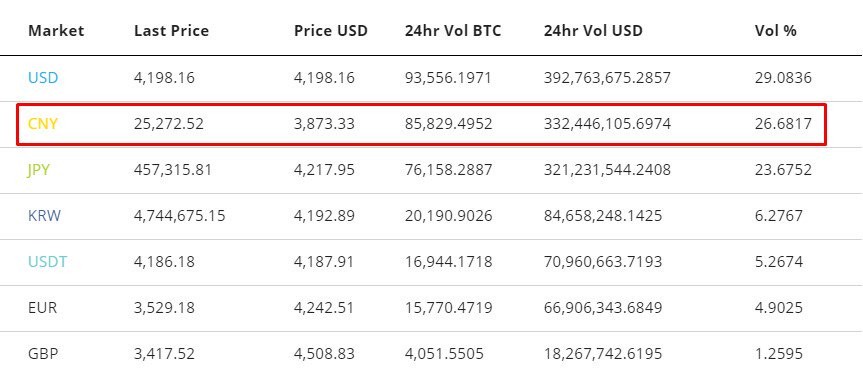This screenshot has width=863, height=374.
Task: Click the CNY last price 25,272.52
Action: pyautogui.click(x=168, y=124)
